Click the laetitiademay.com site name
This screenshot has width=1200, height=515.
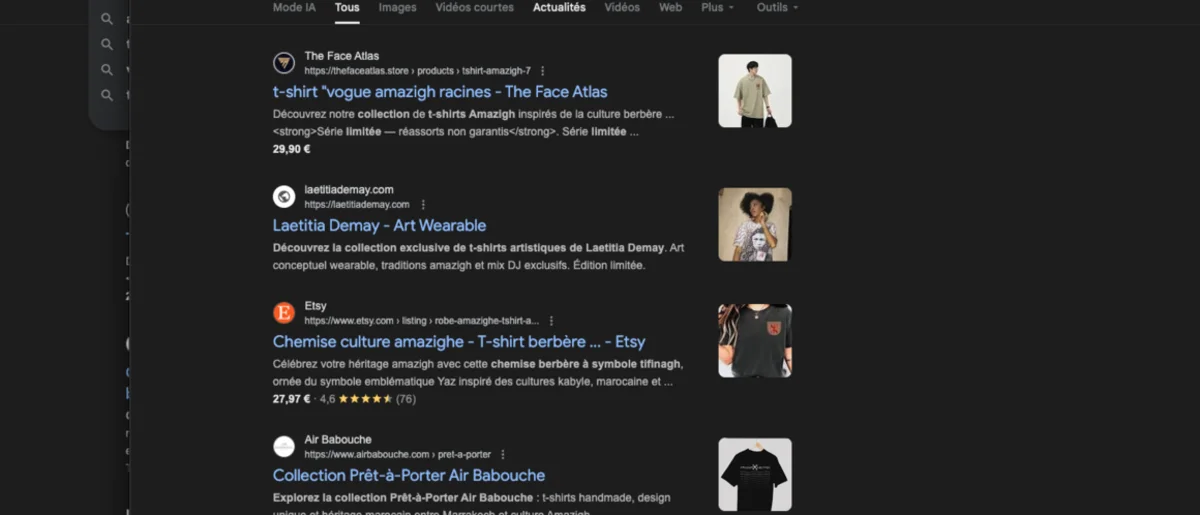click(349, 190)
